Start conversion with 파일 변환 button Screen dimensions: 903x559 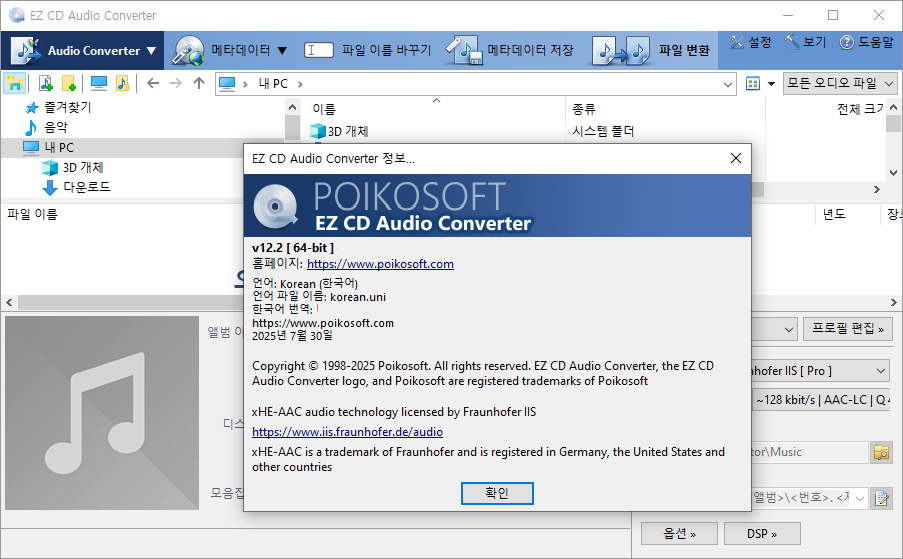pyautogui.click(x=651, y=51)
